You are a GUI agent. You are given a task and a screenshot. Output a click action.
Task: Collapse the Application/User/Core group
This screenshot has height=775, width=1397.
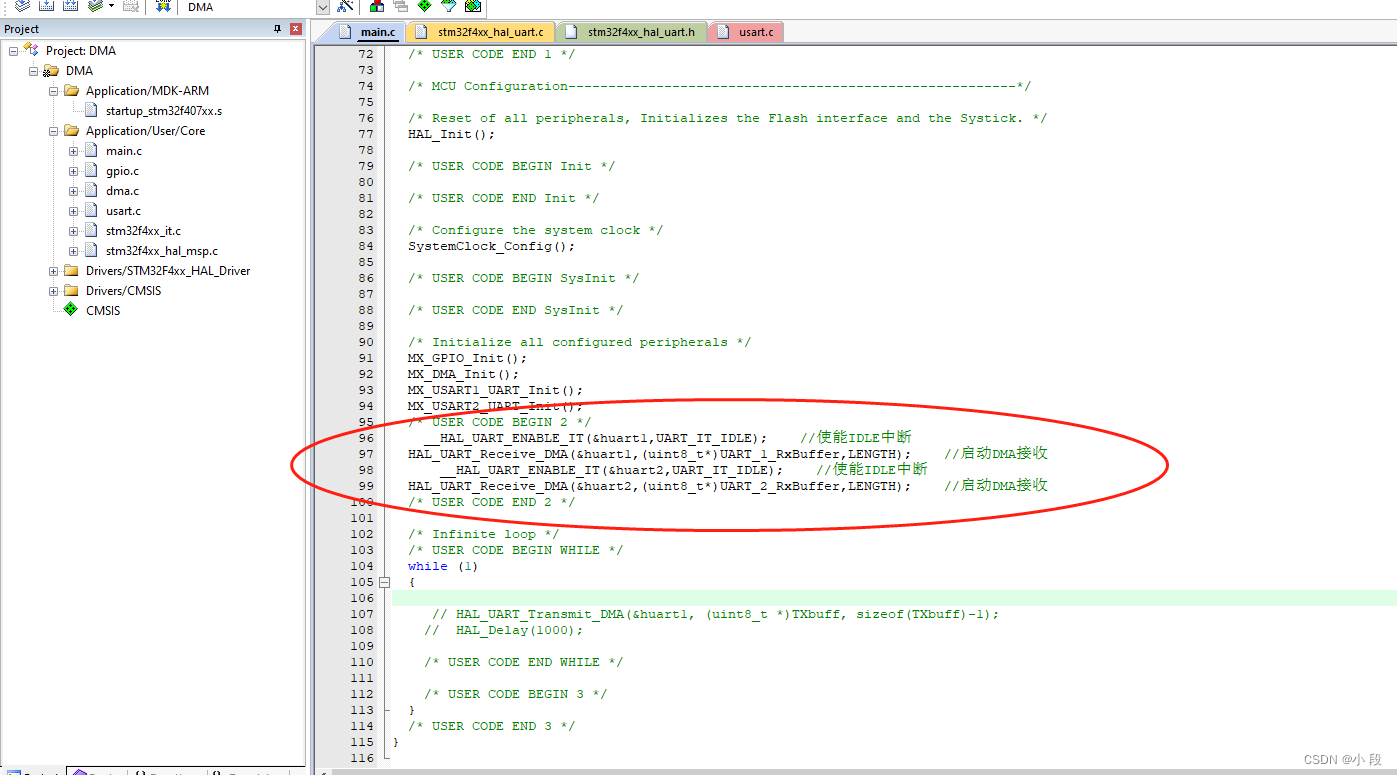pos(53,130)
